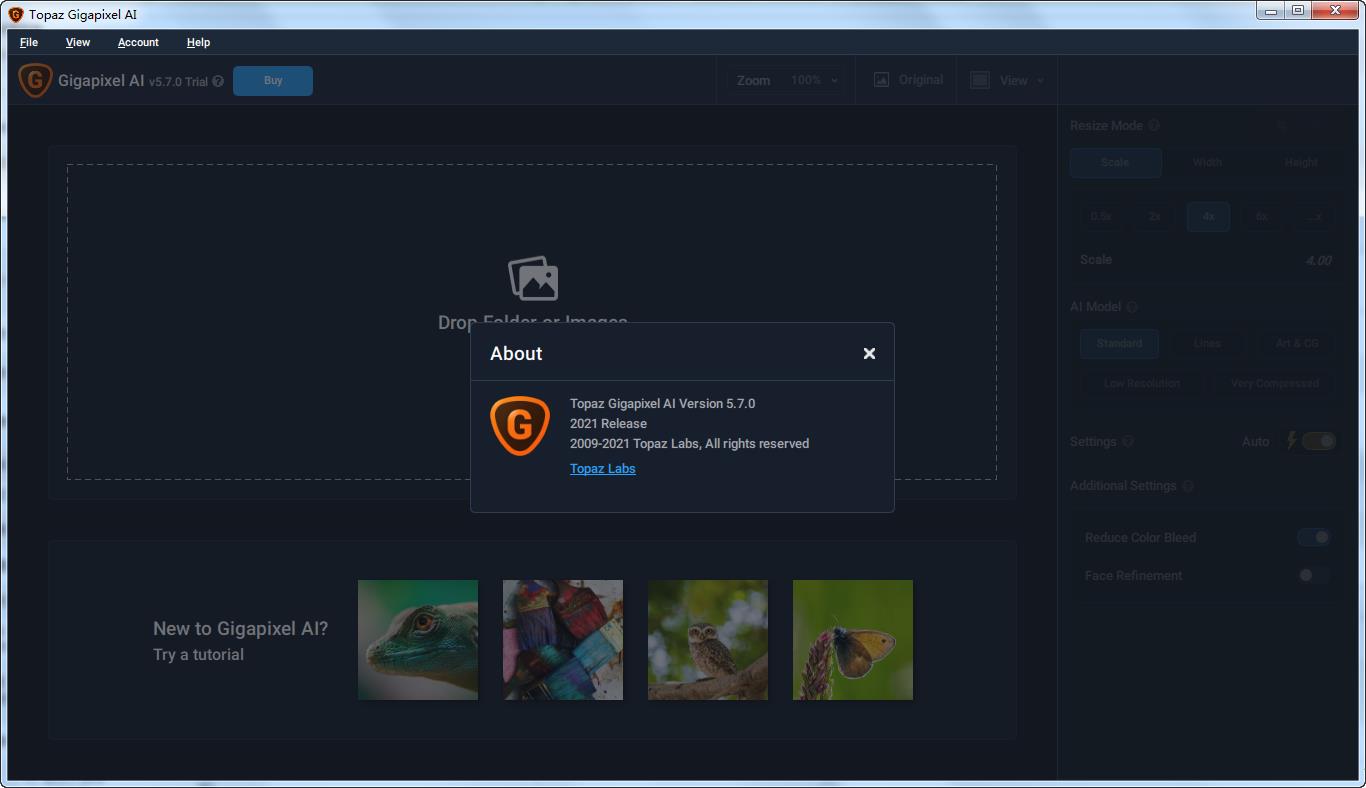The image size is (1366, 788).
Task: Select the Very Compressed AI model
Action: pyautogui.click(x=1275, y=383)
